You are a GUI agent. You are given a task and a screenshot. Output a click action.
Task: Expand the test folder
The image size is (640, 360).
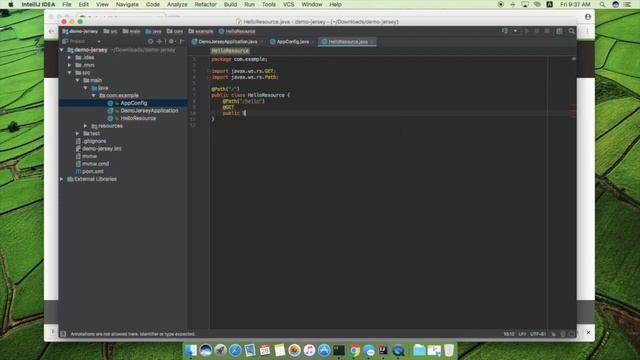coord(78,133)
